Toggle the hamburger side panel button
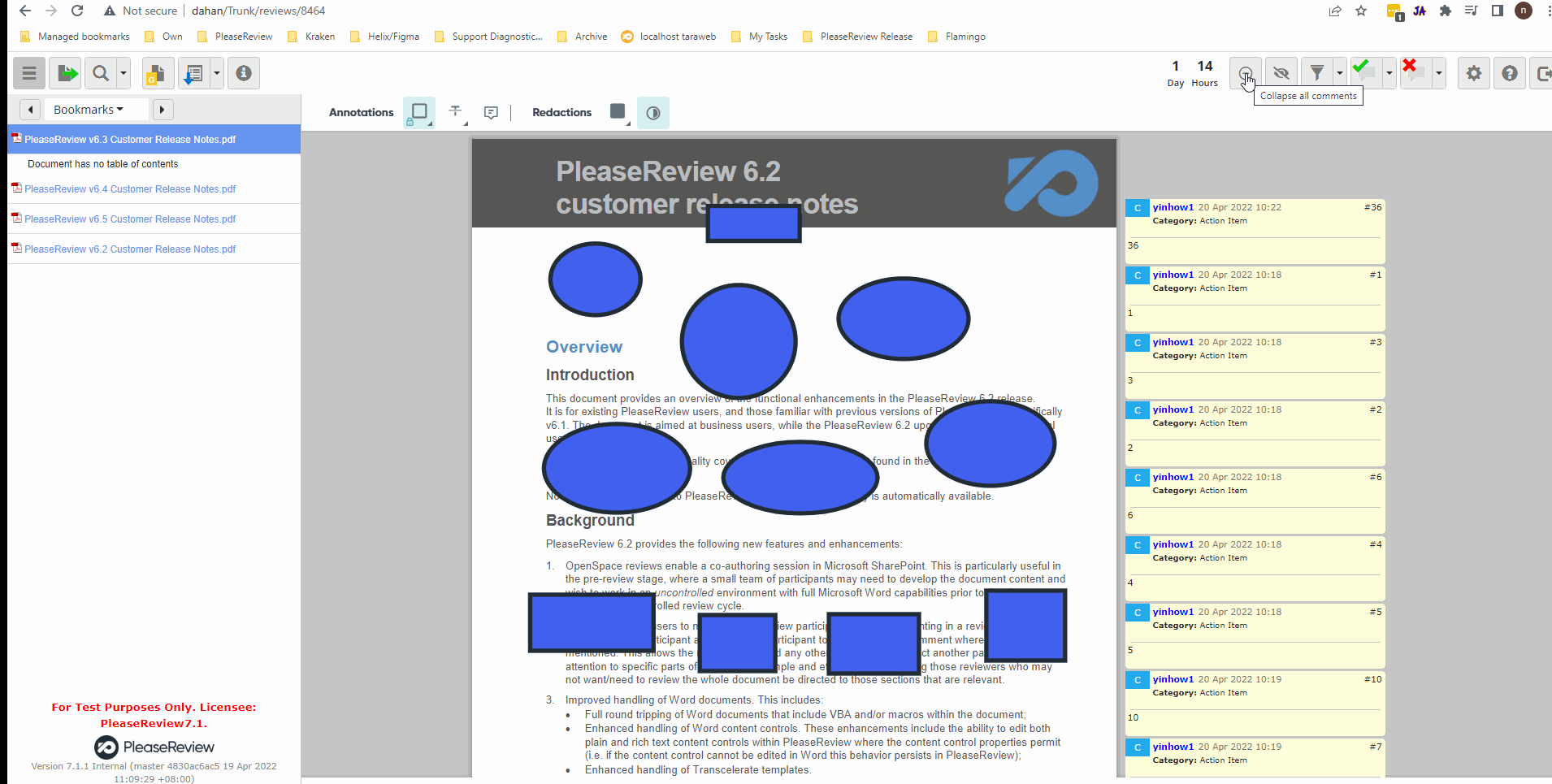The height and width of the screenshot is (784, 1552). click(x=29, y=73)
